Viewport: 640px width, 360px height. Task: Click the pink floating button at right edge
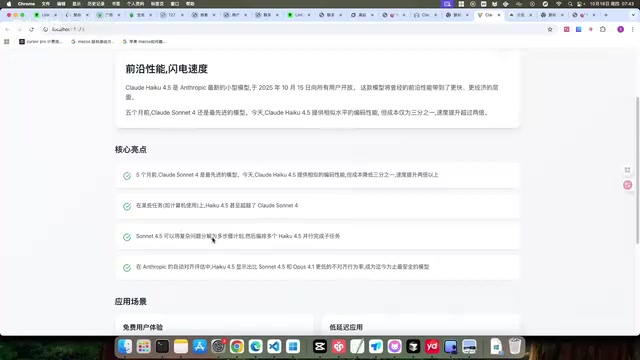click(628, 185)
